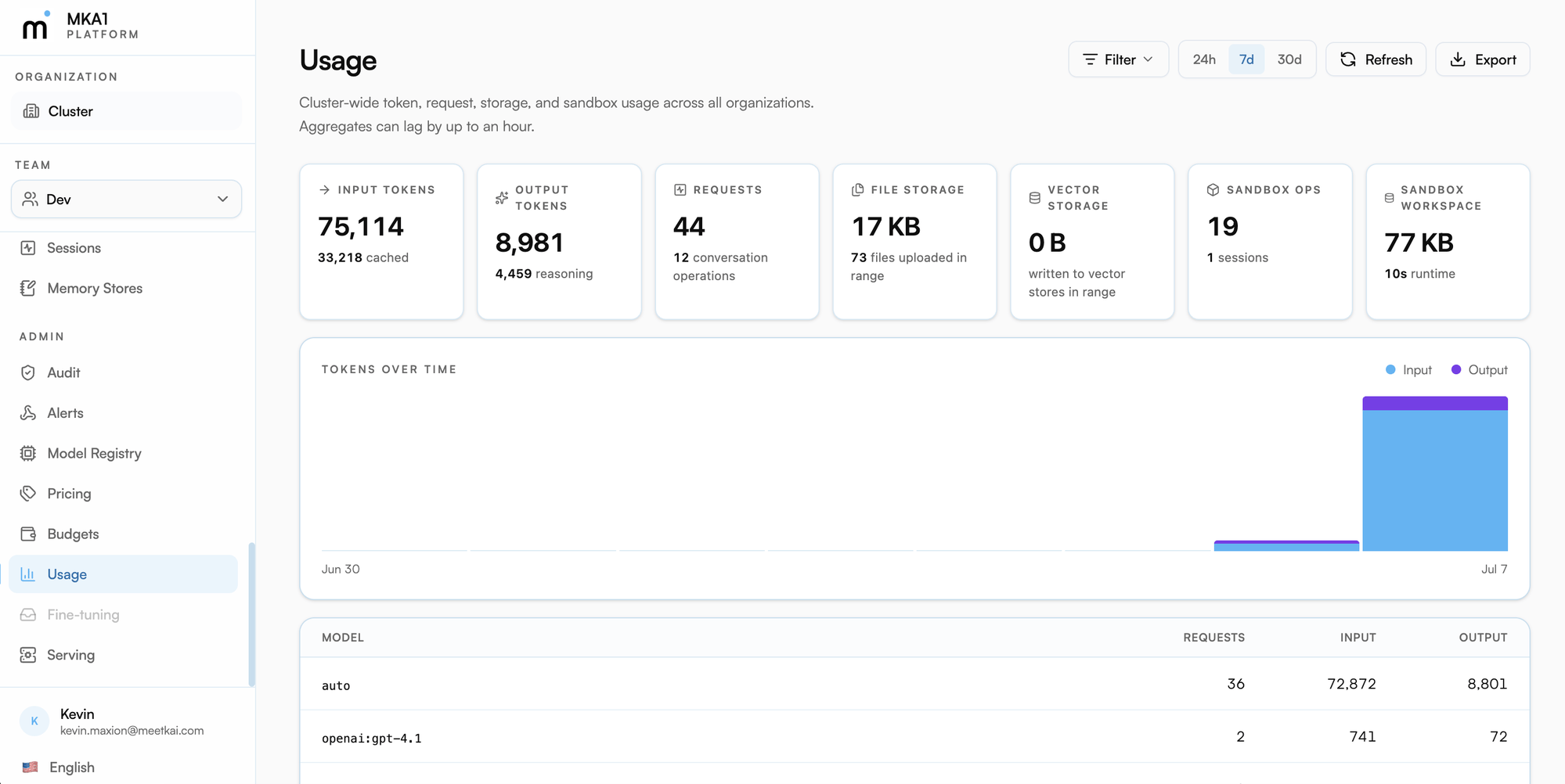The height and width of the screenshot is (784, 1565).
Task: Click the Jul 7 purple output bar segment
Action: click(1435, 404)
